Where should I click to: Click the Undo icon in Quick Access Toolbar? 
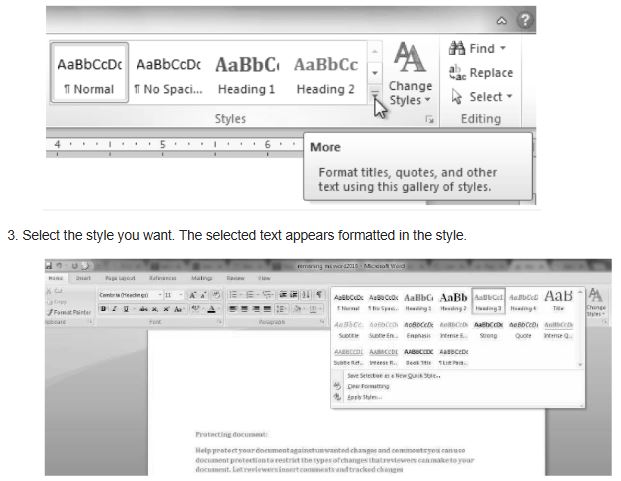(x=59, y=265)
